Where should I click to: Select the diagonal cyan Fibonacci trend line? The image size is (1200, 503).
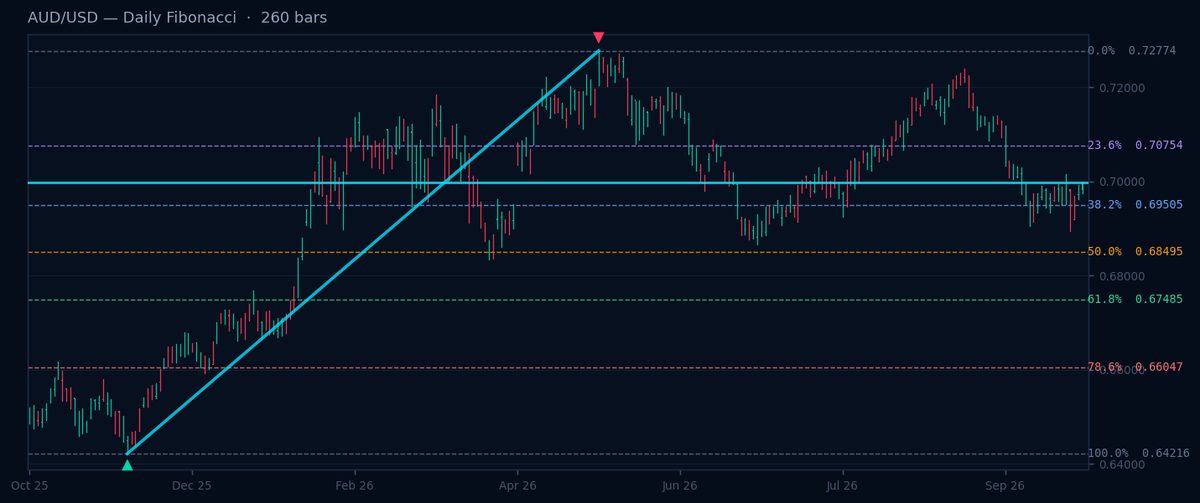(x=362, y=252)
